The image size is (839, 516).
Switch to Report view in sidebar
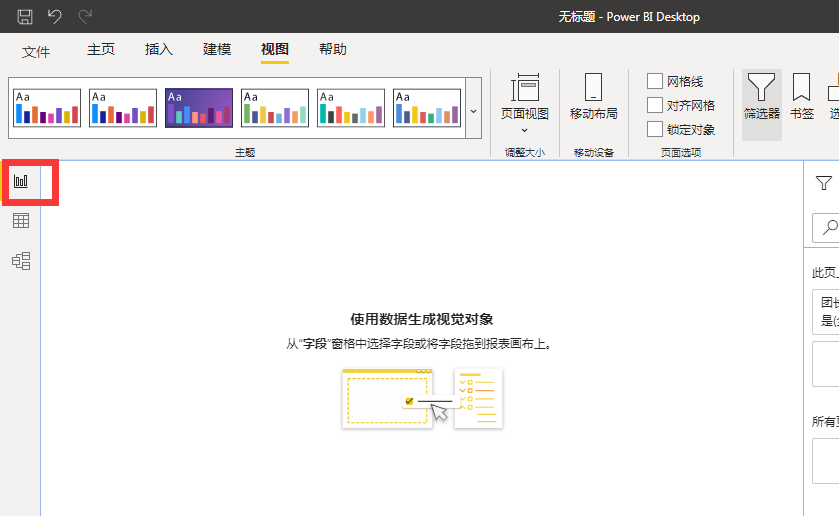pos(21,181)
